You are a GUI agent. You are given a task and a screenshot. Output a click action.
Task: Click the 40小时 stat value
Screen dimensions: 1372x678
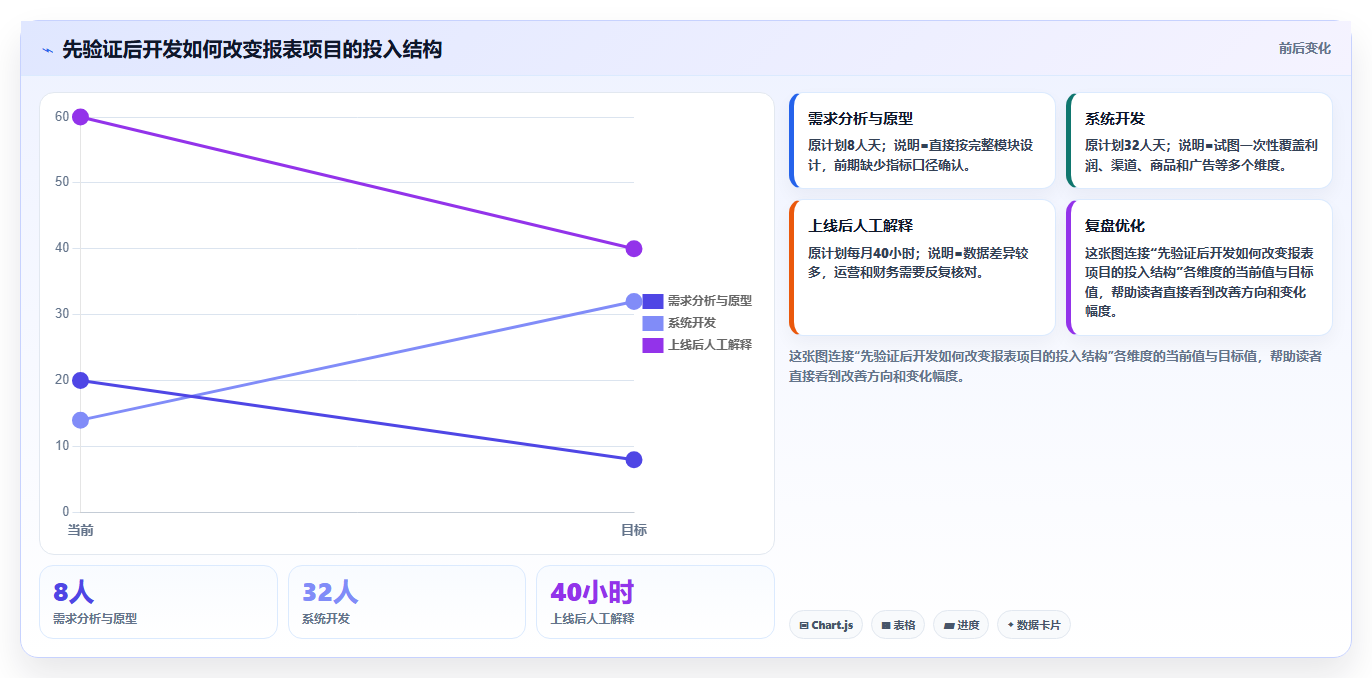point(592,592)
